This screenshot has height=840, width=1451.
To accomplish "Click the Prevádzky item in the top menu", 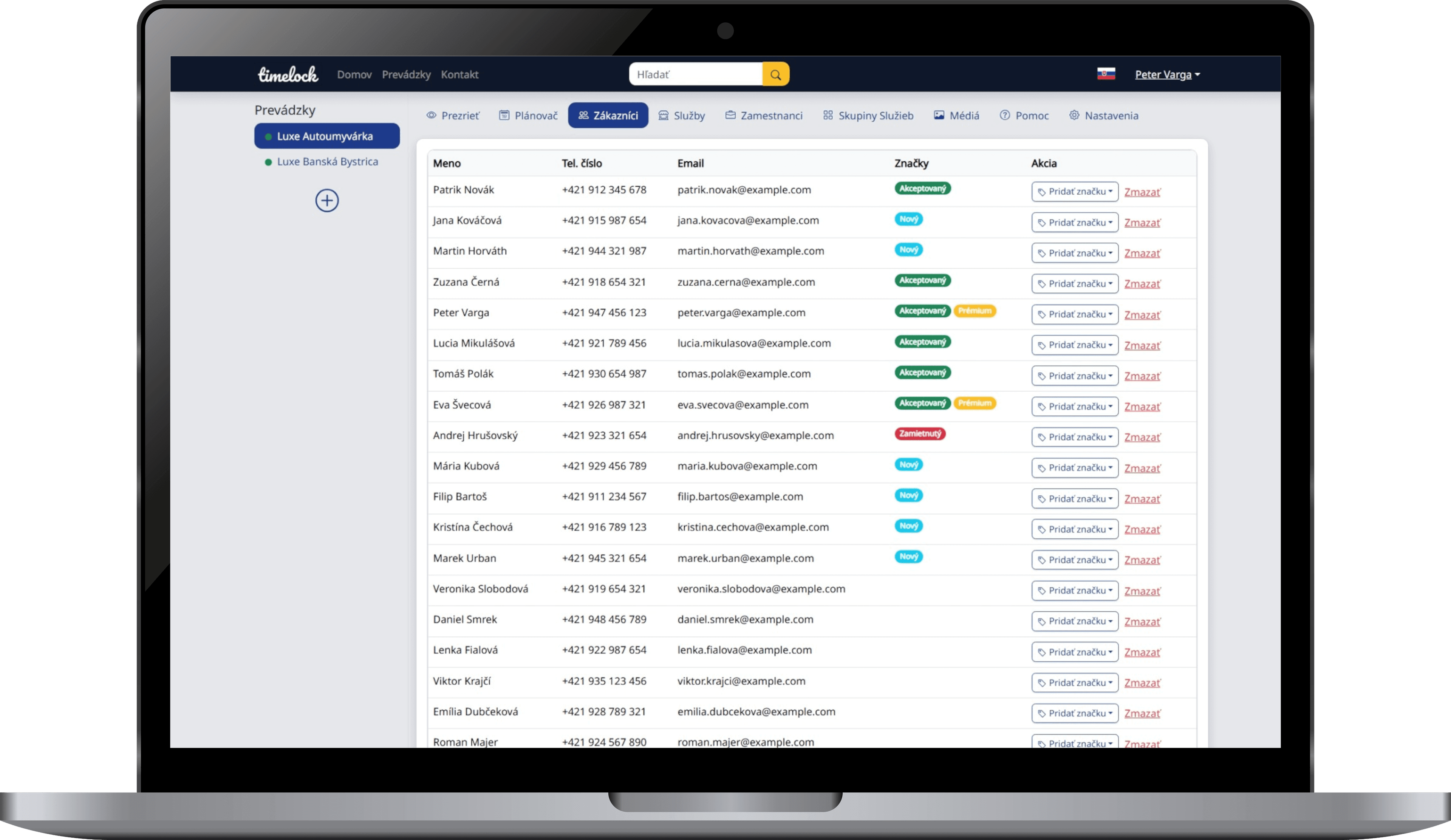I will [x=406, y=74].
